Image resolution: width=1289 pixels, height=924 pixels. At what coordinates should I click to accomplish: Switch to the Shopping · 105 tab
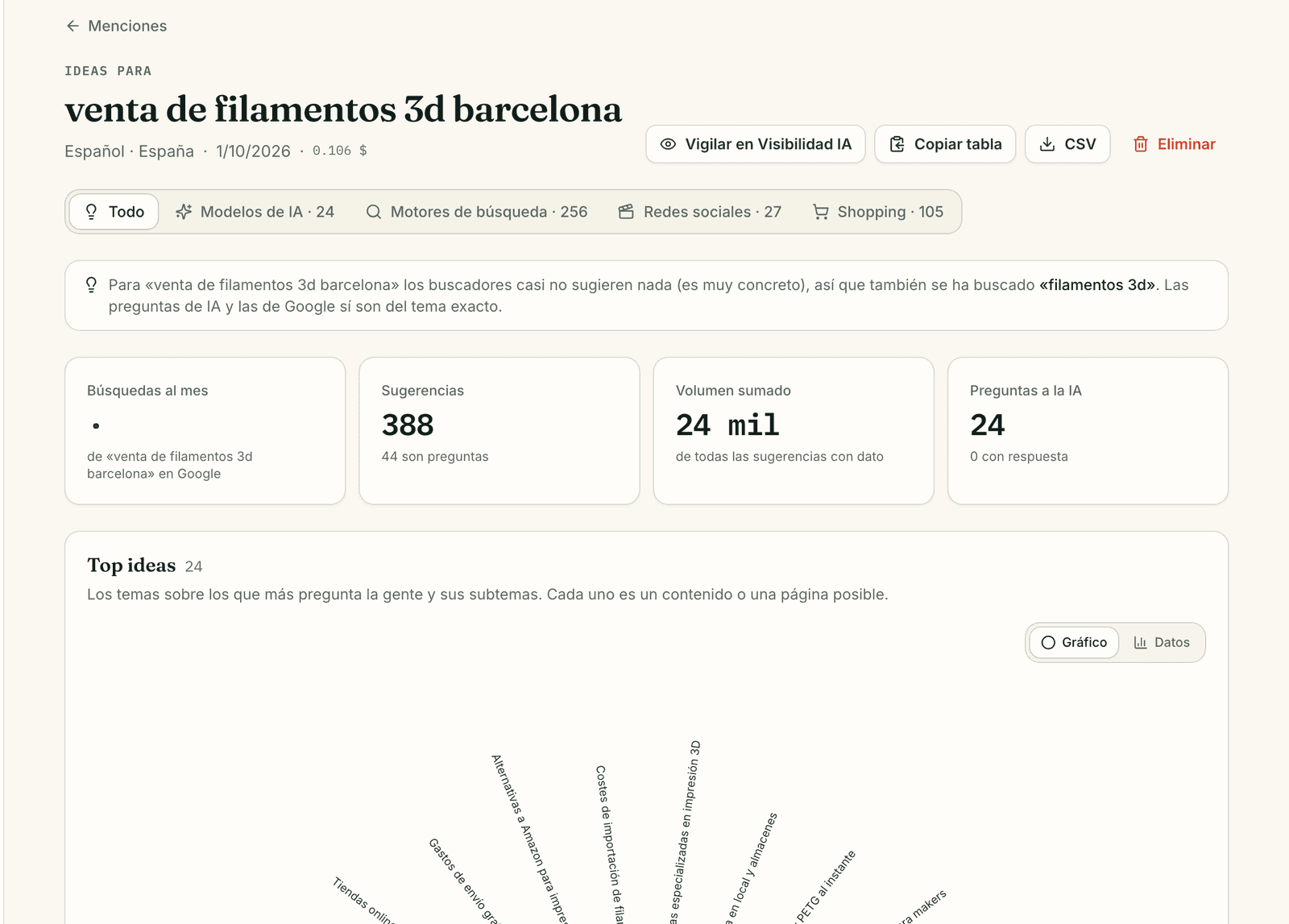878,212
